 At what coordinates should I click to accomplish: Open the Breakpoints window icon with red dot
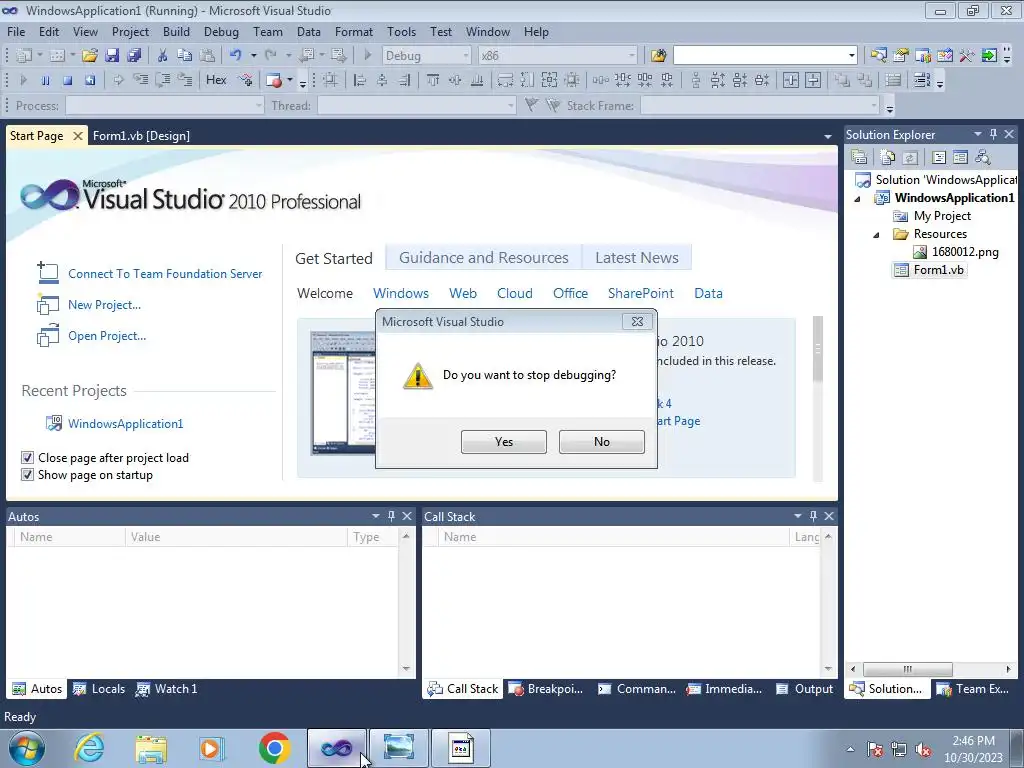click(274, 80)
